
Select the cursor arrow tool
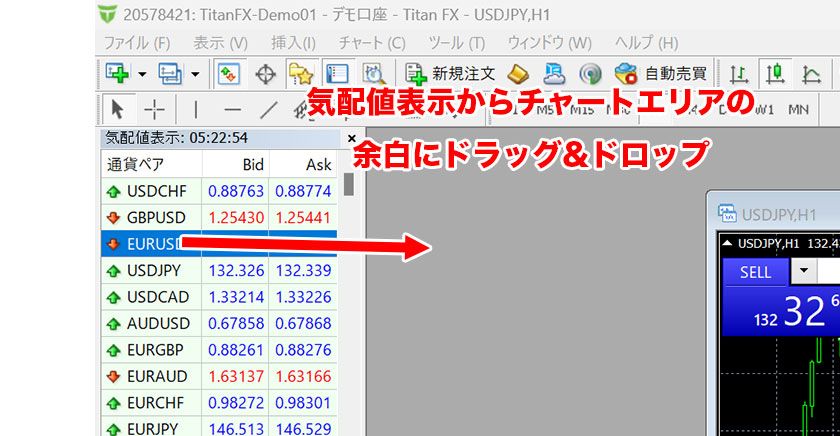pyautogui.click(x=118, y=109)
